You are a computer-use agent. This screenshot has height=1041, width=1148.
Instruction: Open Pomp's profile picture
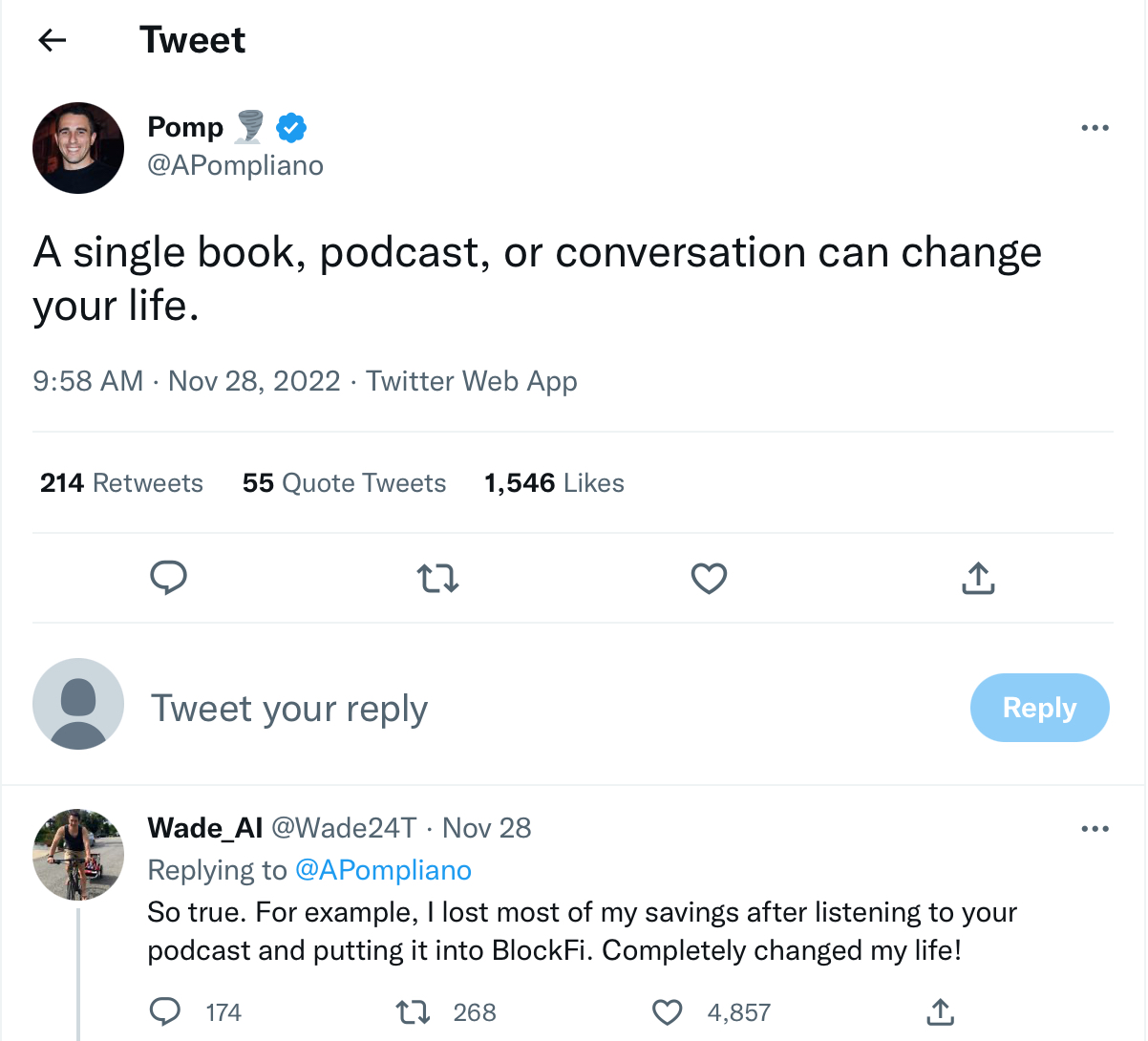[x=78, y=148]
